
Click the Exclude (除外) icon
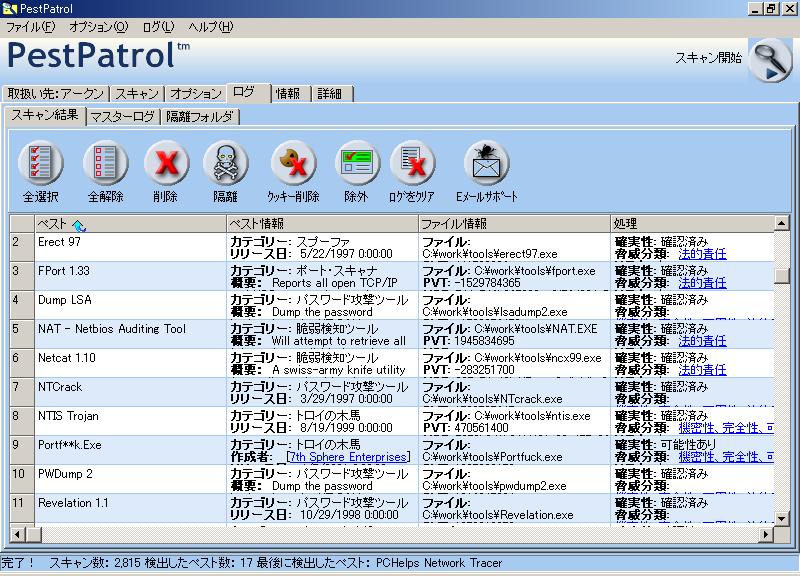pyautogui.click(x=357, y=163)
